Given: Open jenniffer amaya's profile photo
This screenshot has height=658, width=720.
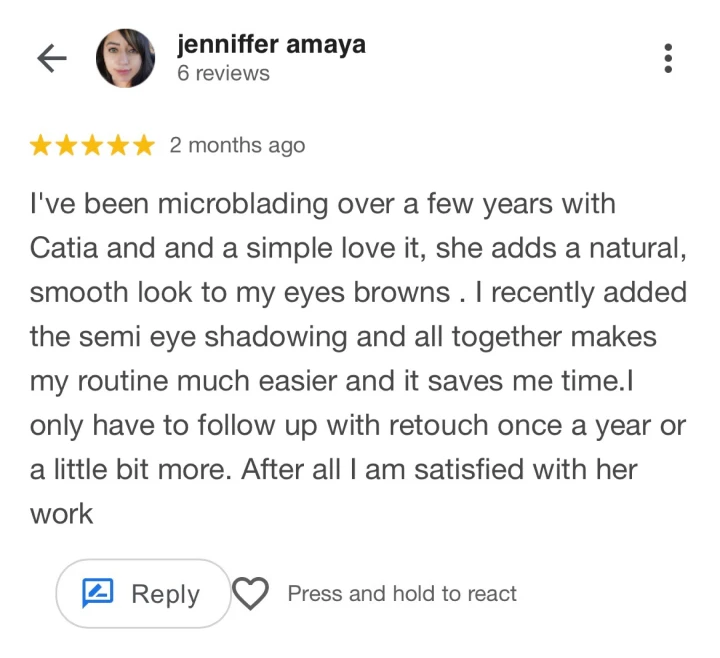Looking at the screenshot, I should pos(126,59).
